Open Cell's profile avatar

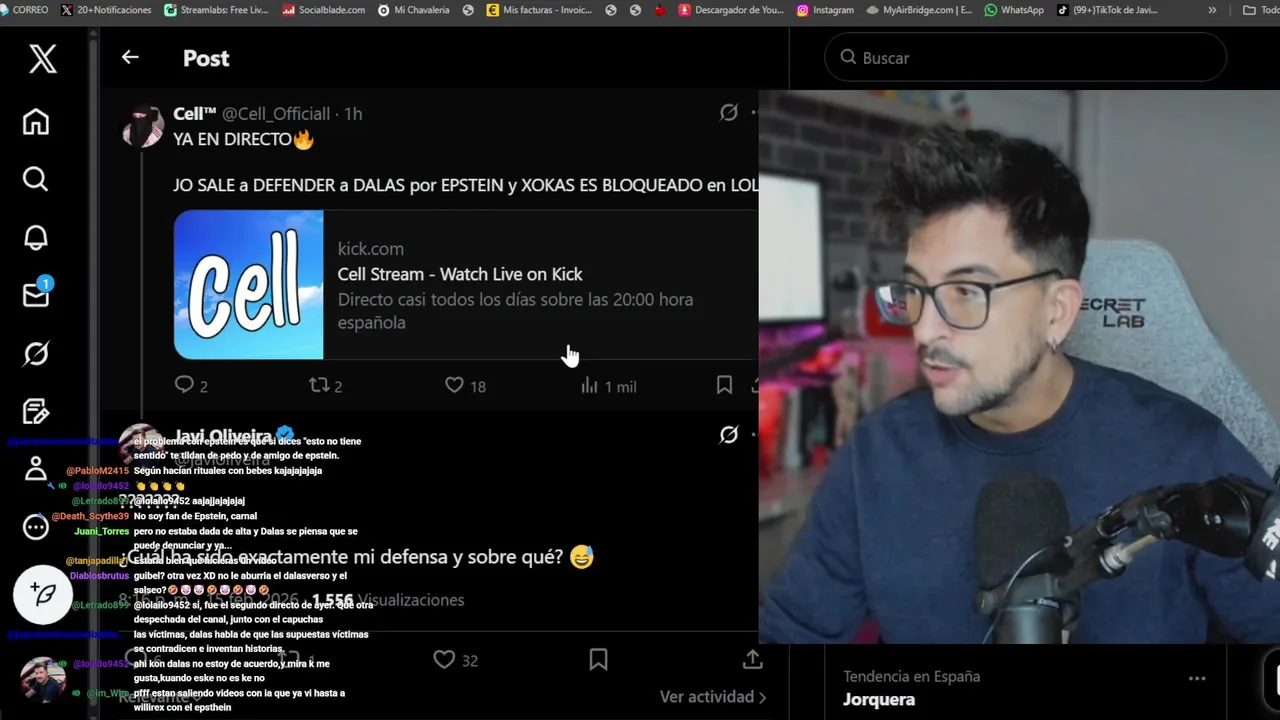pyautogui.click(x=143, y=127)
